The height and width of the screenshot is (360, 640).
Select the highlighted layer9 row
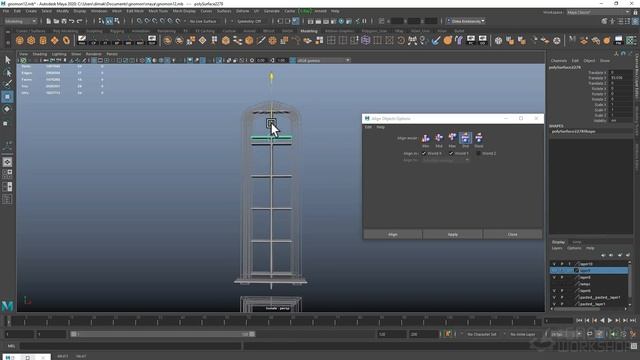tap(589, 271)
